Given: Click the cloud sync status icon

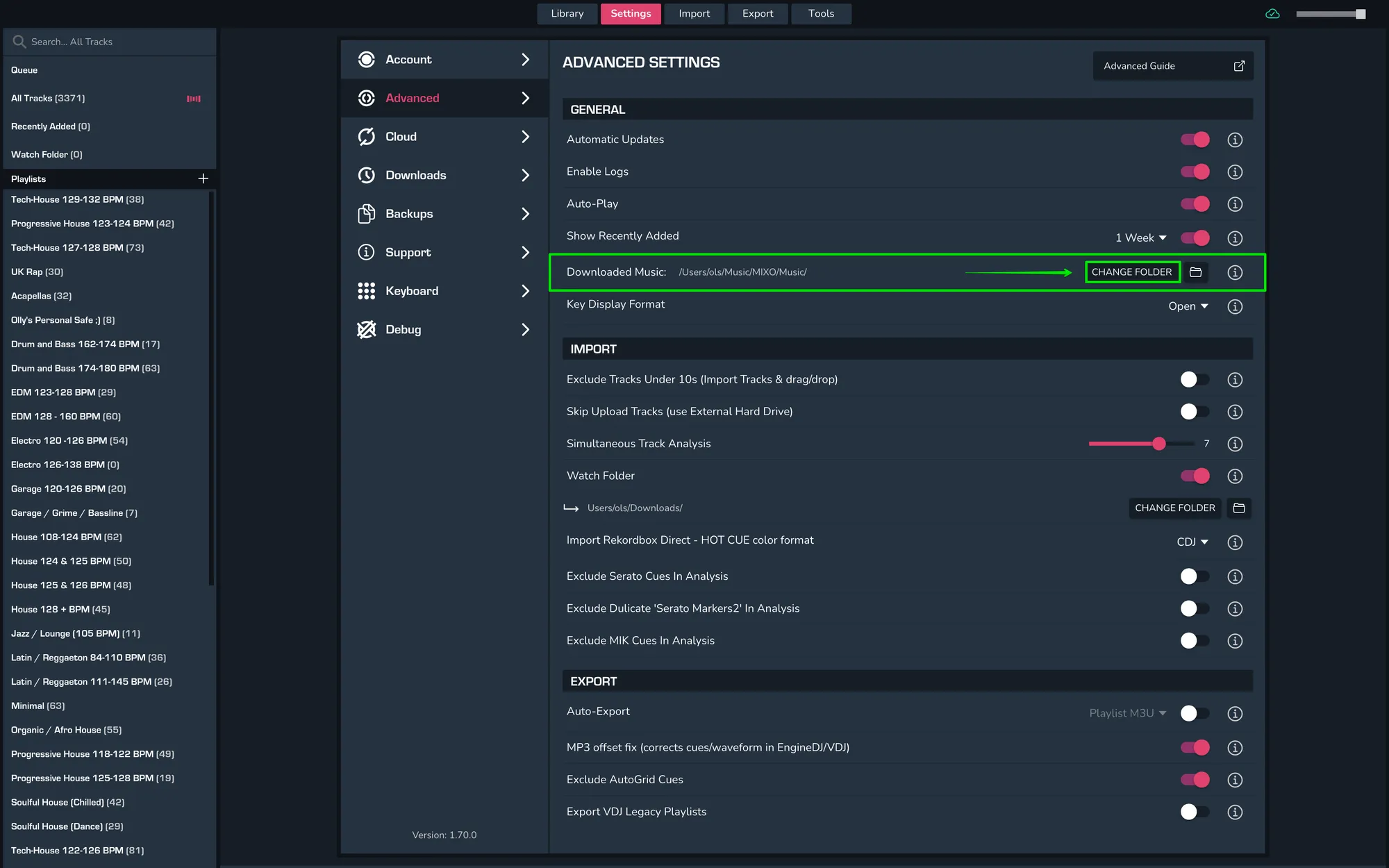Looking at the screenshot, I should (1272, 14).
